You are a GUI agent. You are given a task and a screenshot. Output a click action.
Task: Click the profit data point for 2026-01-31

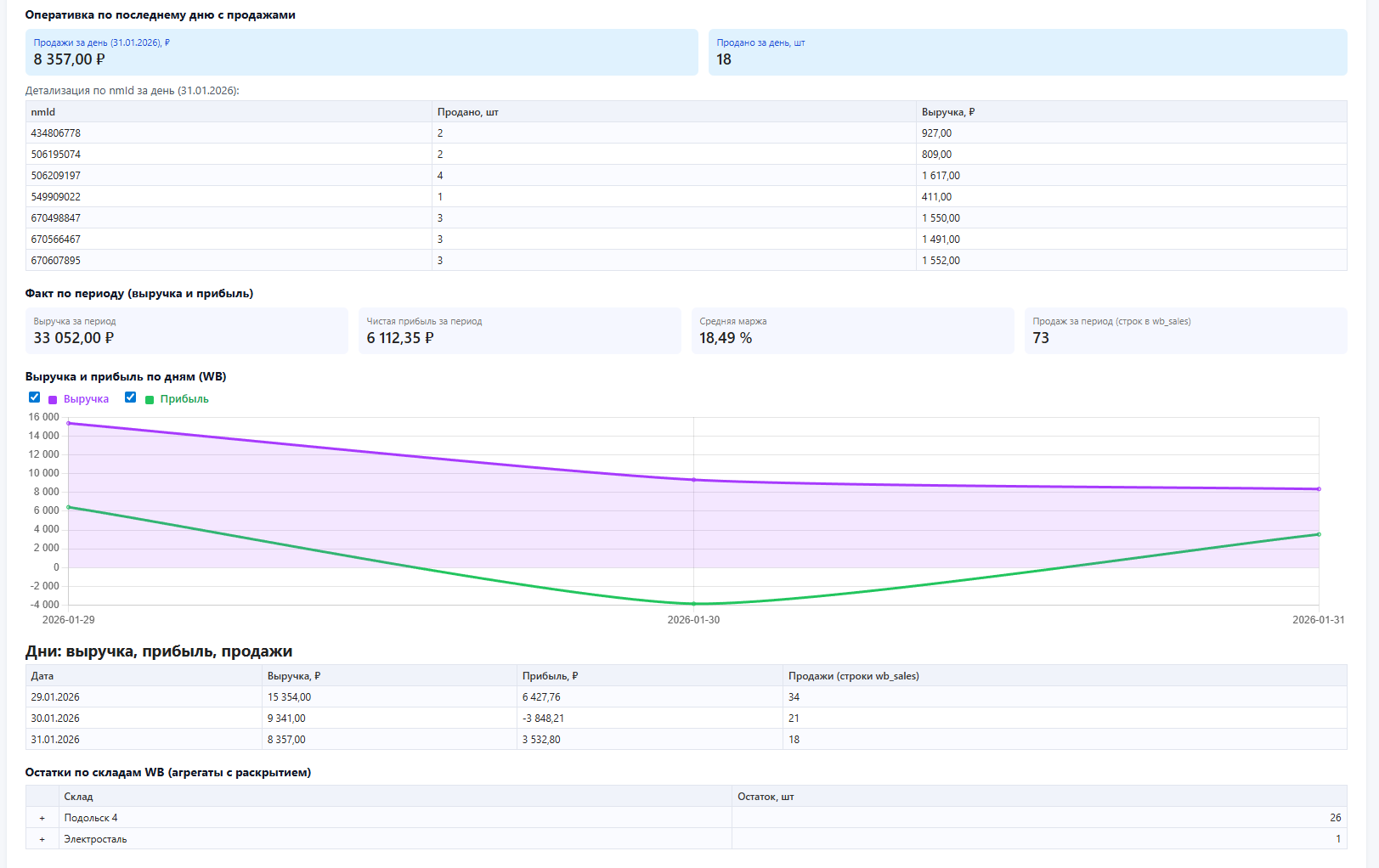tap(1319, 534)
